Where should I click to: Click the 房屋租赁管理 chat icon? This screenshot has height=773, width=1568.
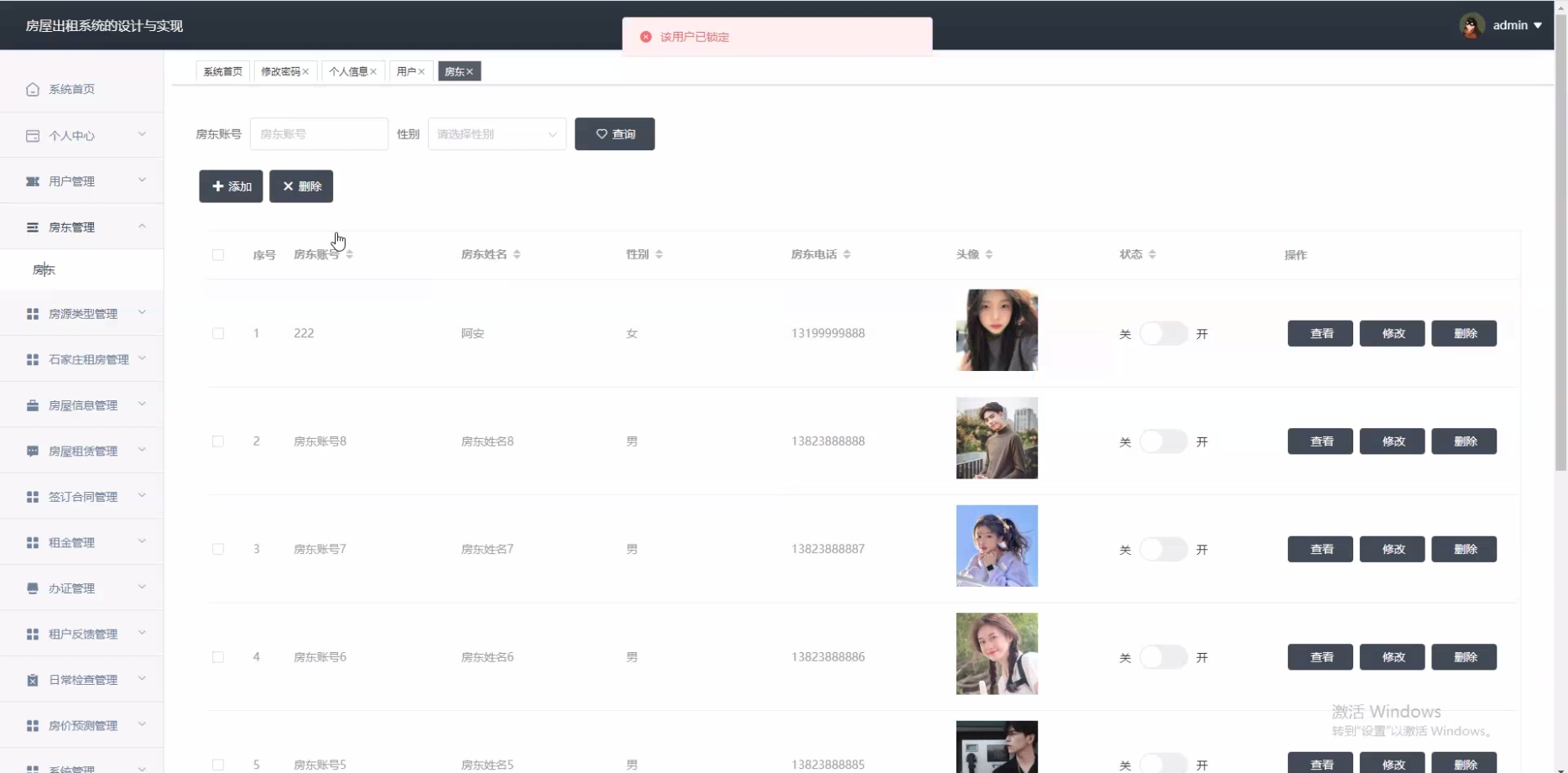tap(33, 451)
